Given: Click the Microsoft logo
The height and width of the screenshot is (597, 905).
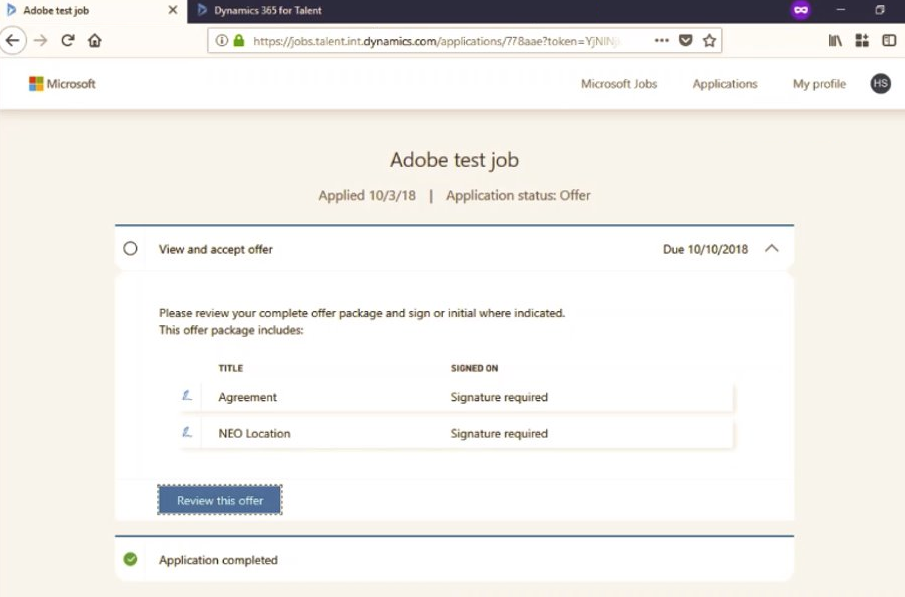Looking at the screenshot, I should (62, 84).
